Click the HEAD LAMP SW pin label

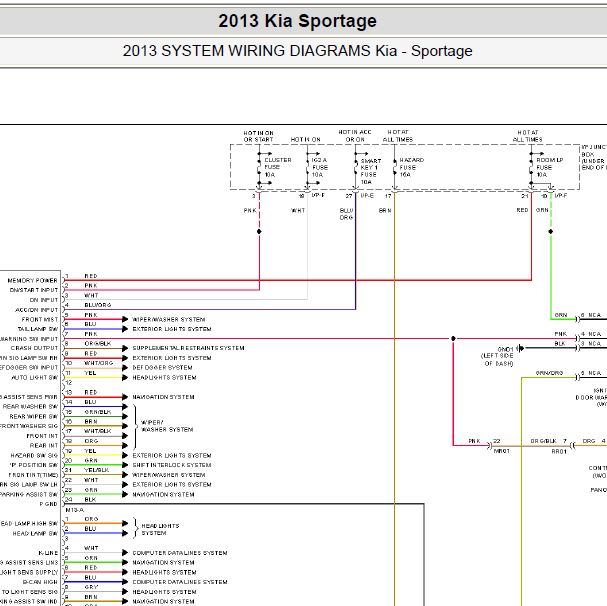tap(35, 534)
